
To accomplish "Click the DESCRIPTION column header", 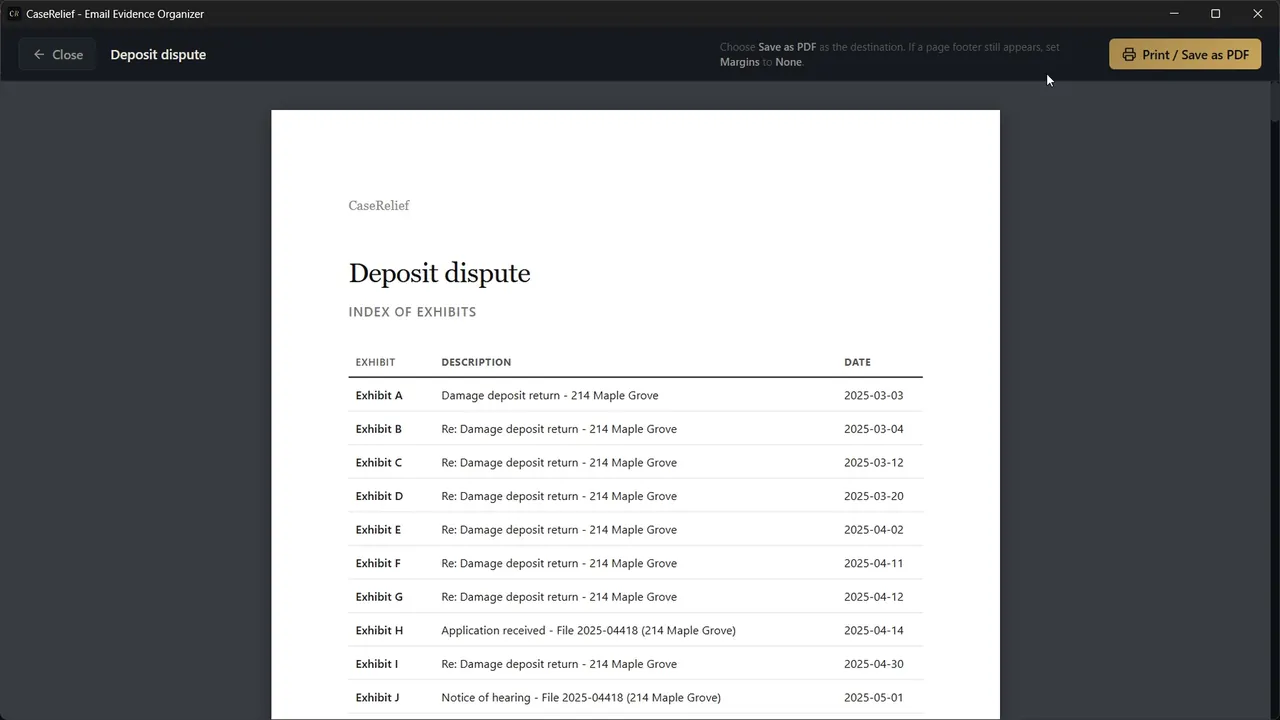I will (476, 362).
